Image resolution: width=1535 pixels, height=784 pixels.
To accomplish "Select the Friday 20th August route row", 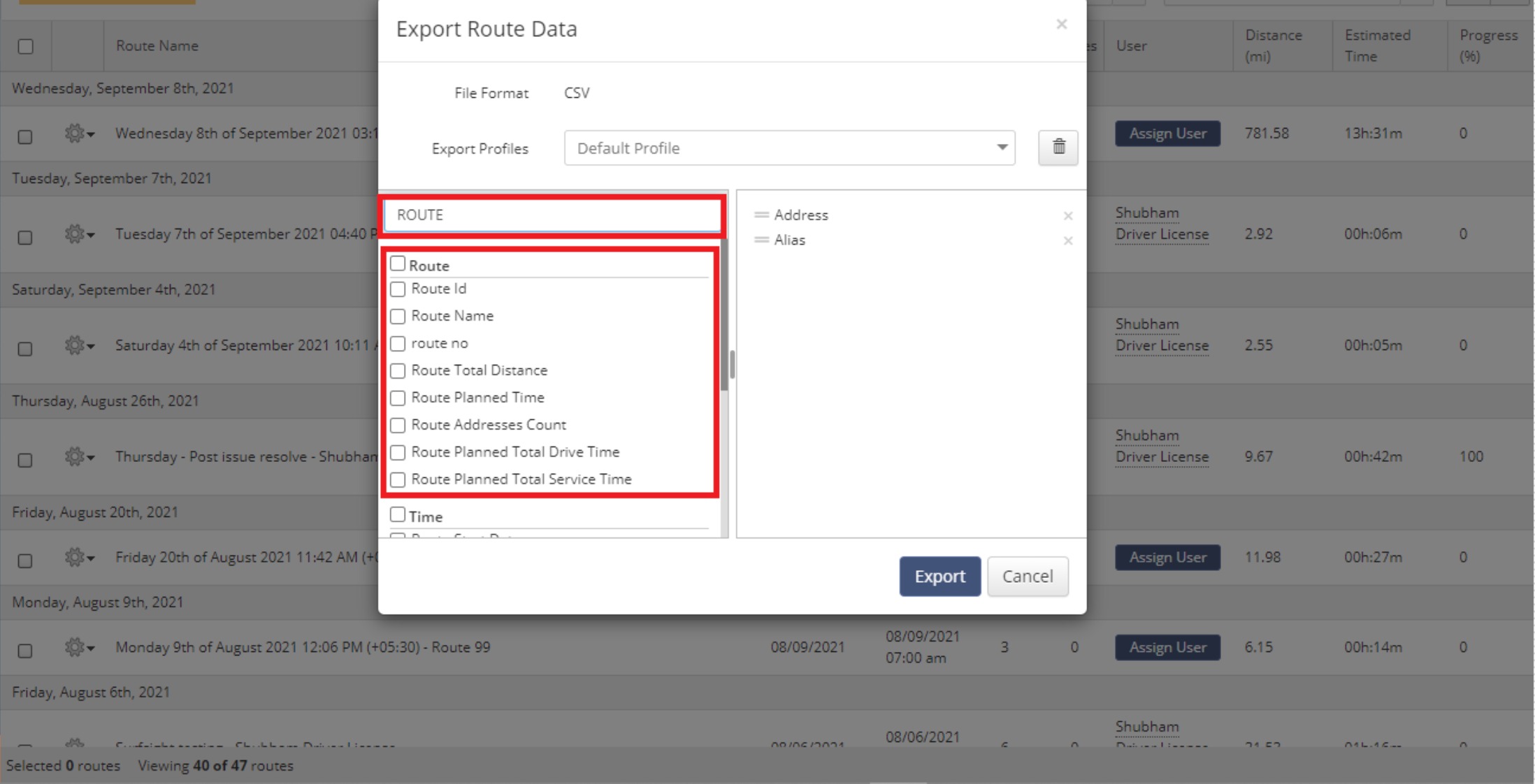I will click(x=25, y=561).
